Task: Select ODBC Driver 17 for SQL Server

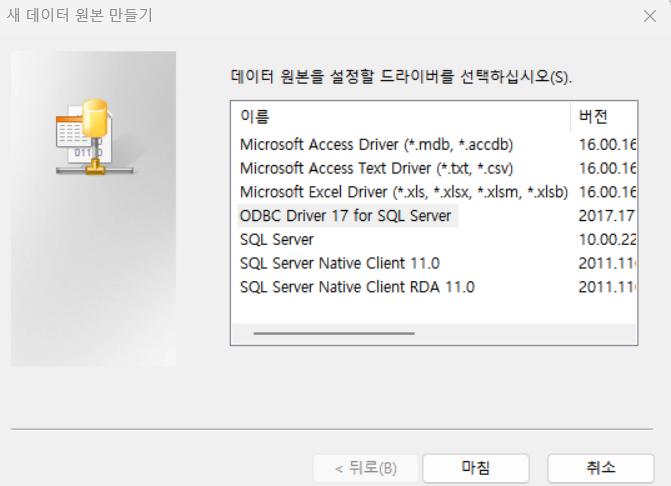Action: 346,216
